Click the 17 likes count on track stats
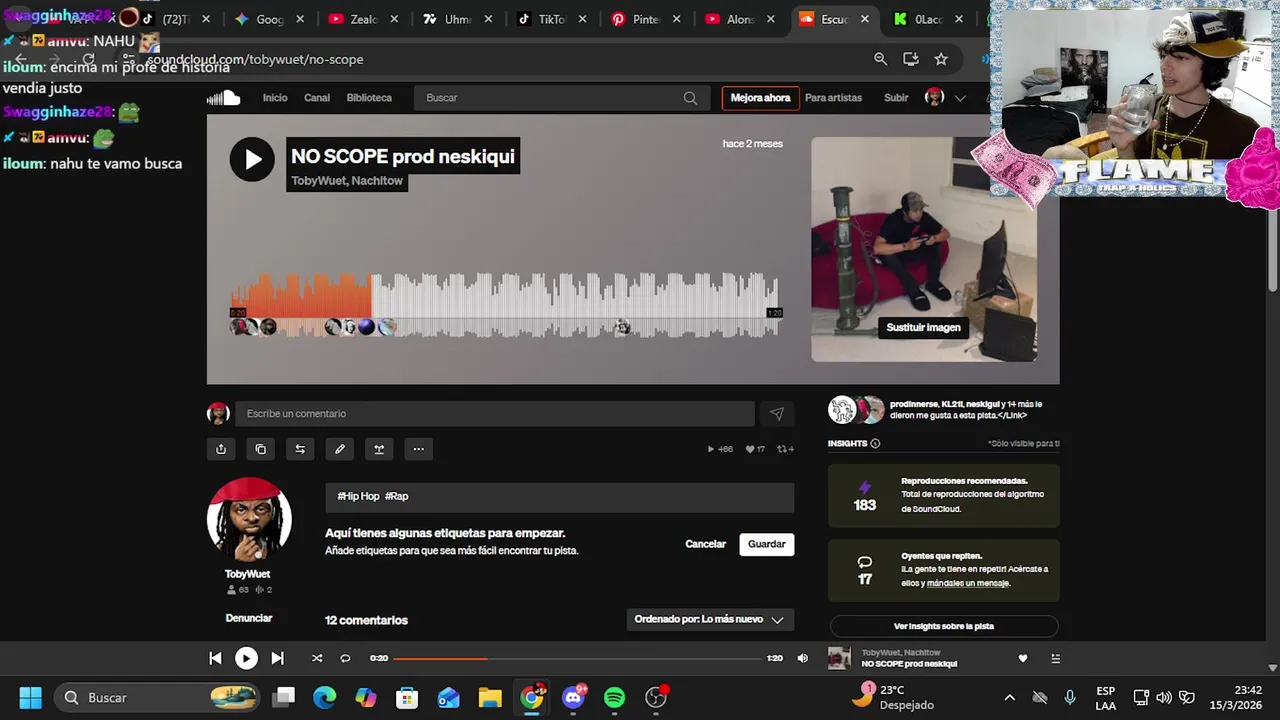1280x720 pixels. (x=755, y=449)
